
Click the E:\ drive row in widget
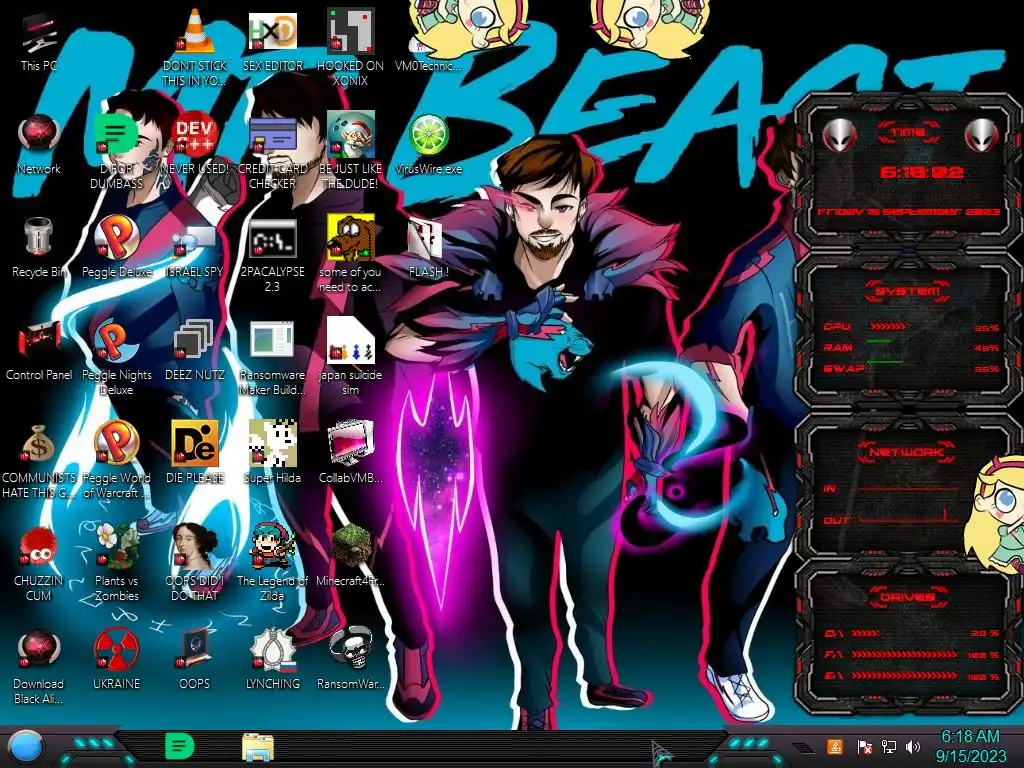pyautogui.click(x=911, y=676)
